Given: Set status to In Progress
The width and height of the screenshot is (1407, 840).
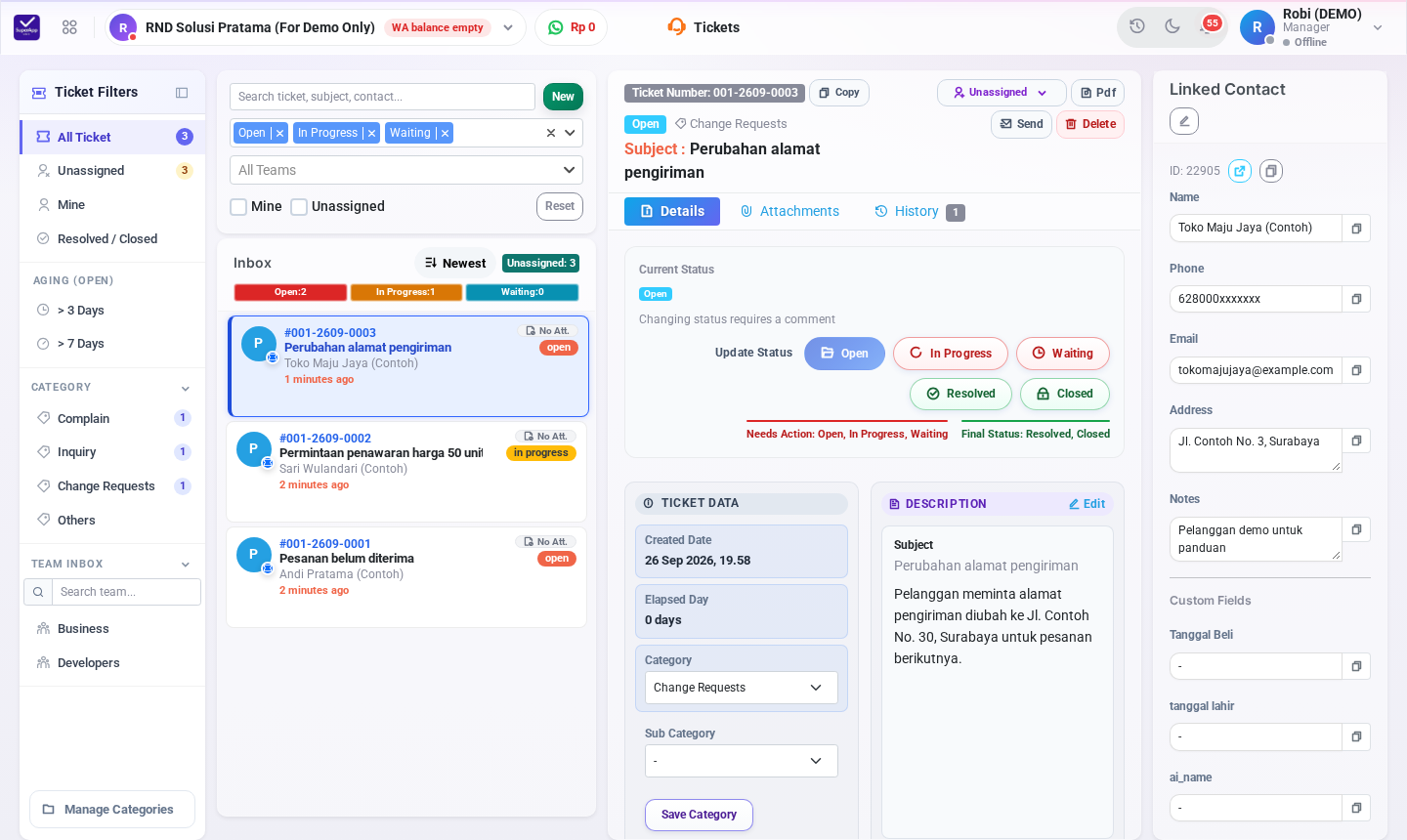Looking at the screenshot, I should pos(951,354).
